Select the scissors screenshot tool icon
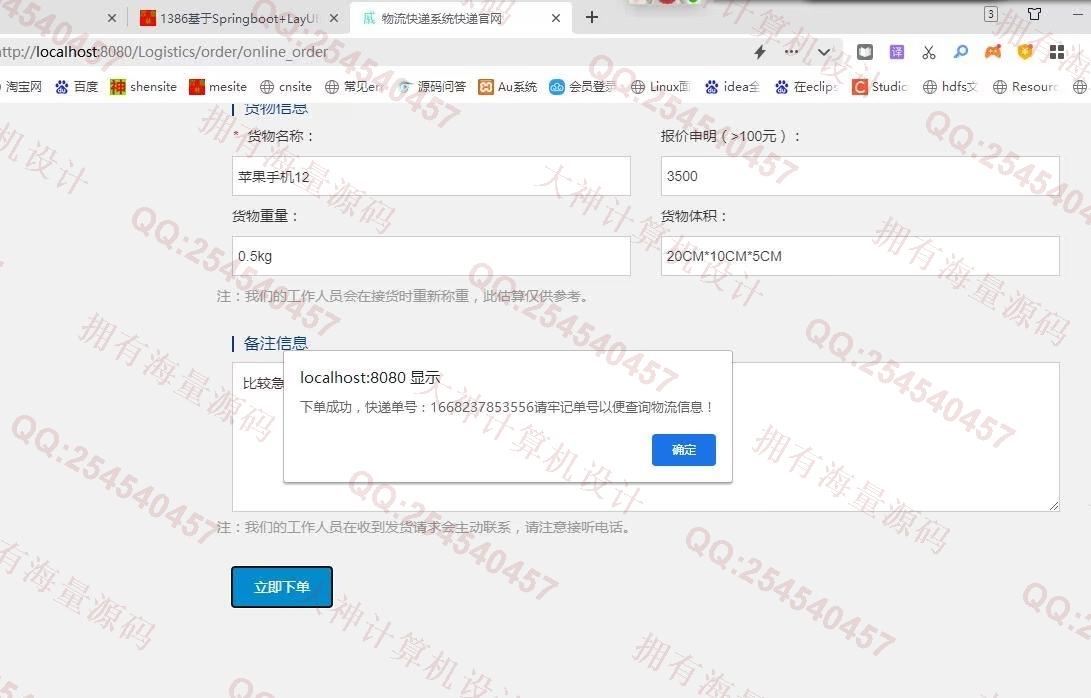 coord(929,51)
